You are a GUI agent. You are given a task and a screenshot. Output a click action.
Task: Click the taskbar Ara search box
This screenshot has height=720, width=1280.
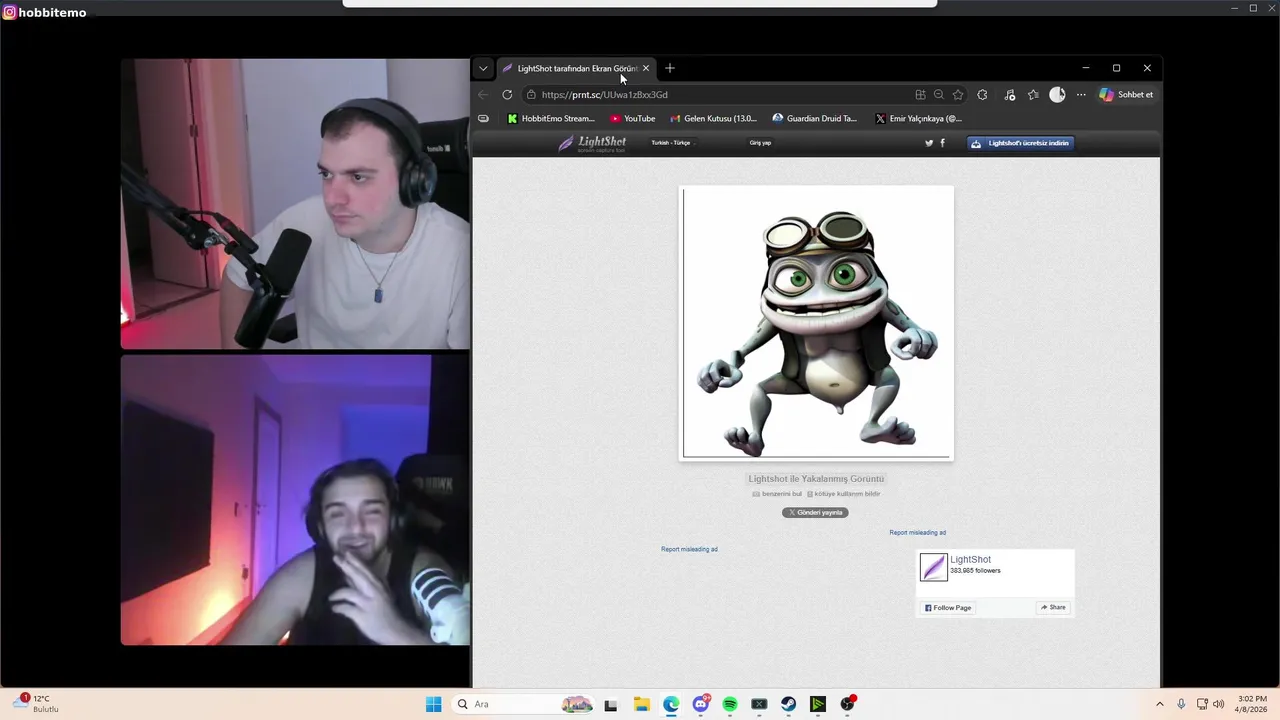[524, 704]
